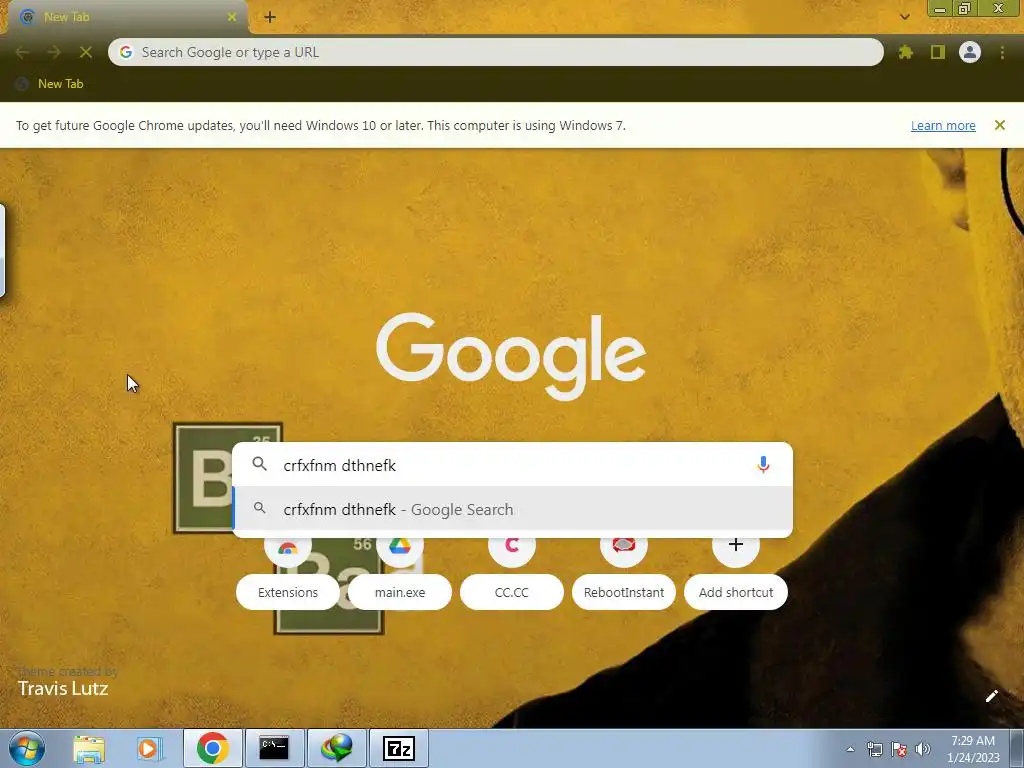Click the Chrome Web Store Extensions icon
This screenshot has height=768, width=1024.
coord(288,547)
